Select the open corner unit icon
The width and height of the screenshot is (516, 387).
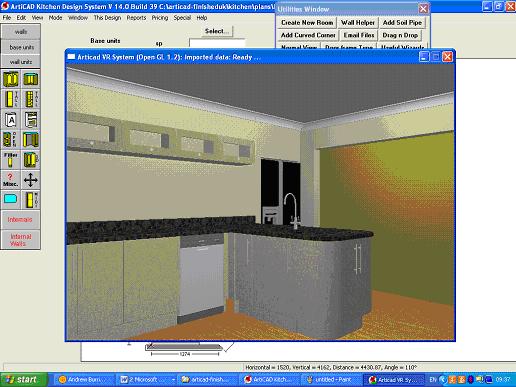tap(31, 139)
